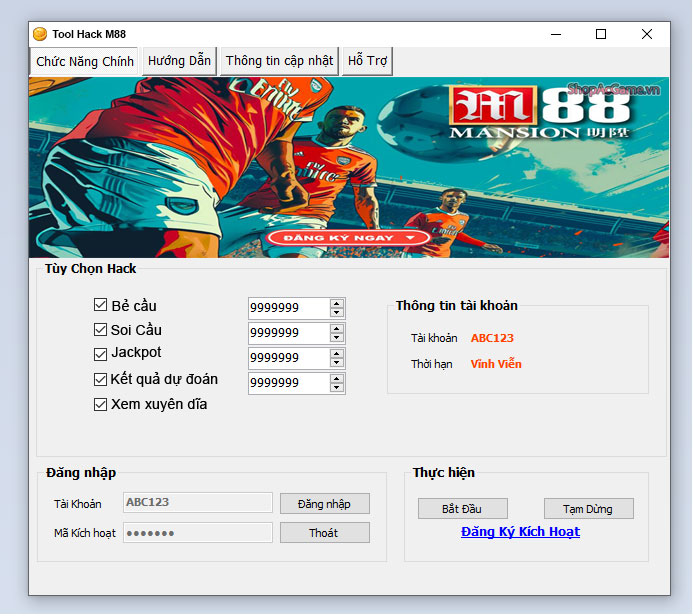Decrease the Bẻ cầu spinner value
The height and width of the screenshot is (616, 693).
(x=337, y=312)
